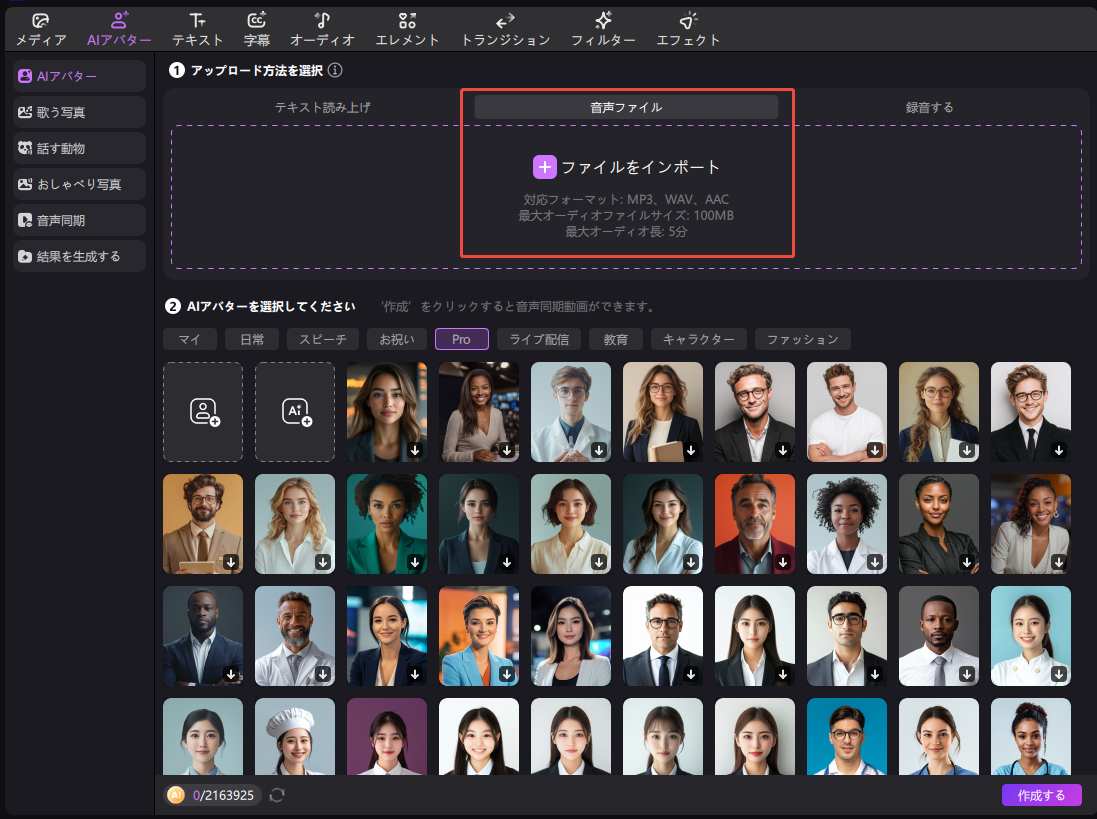Switch to the 録音する tab
This screenshot has width=1097, height=819.
point(929,107)
